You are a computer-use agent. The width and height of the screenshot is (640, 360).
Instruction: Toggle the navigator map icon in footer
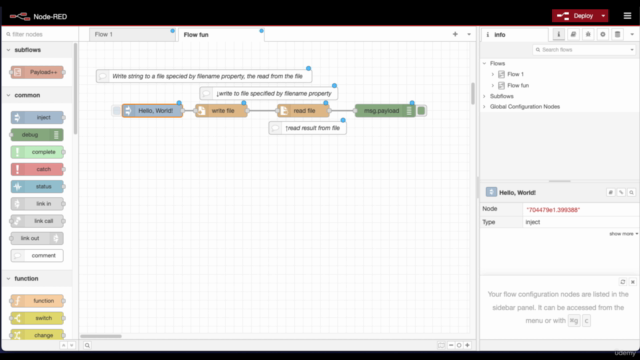pos(441,345)
